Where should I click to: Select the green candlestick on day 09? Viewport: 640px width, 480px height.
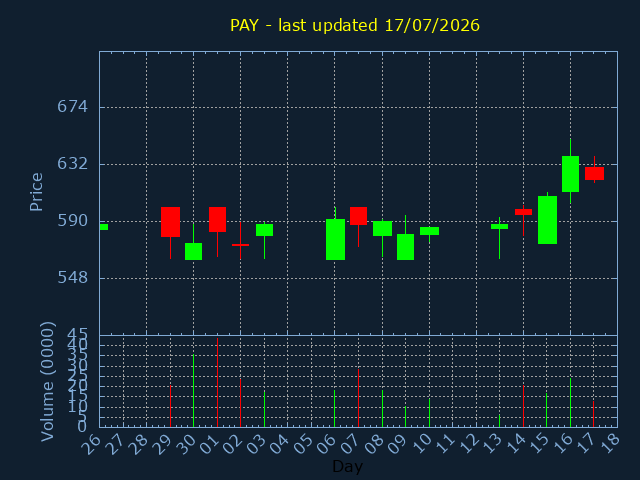405,238
